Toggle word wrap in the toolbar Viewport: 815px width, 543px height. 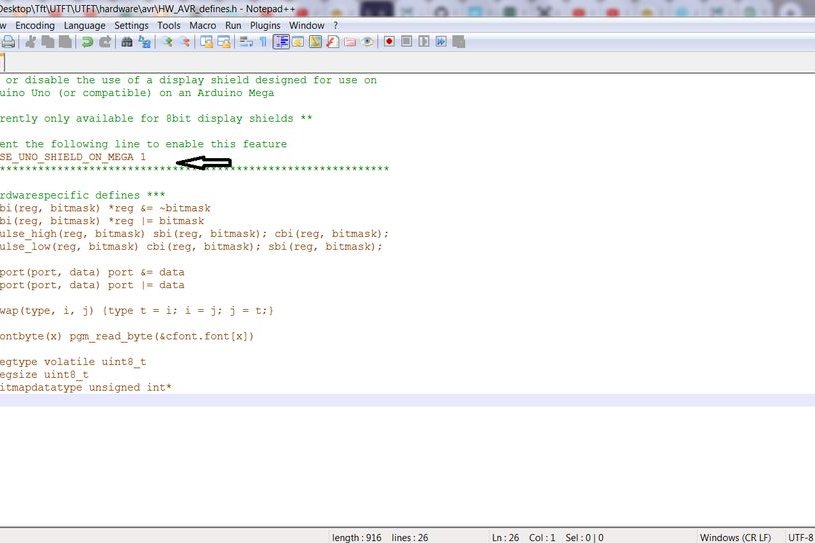(246, 42)
